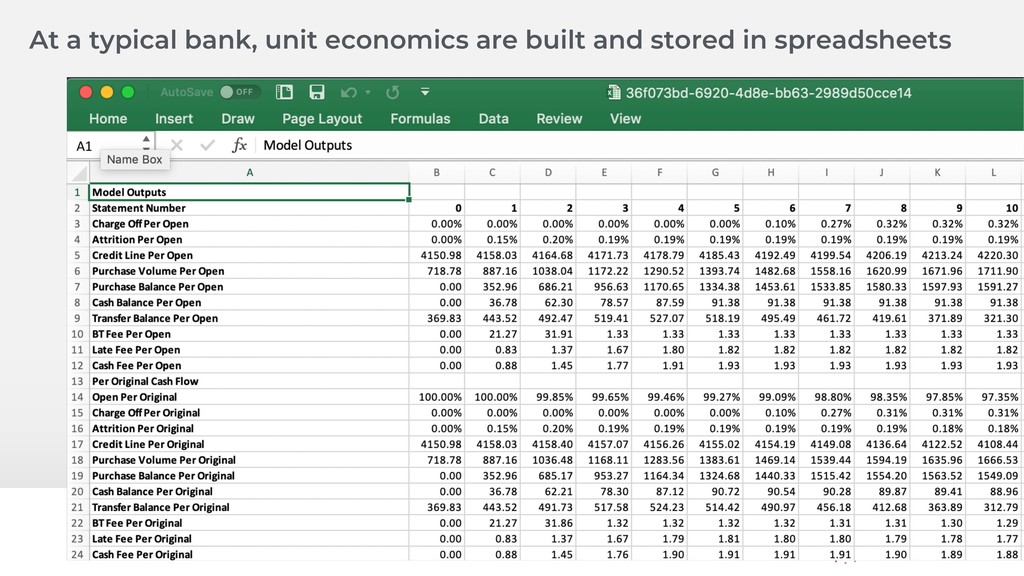This screenshot has height=576, width=1024.
Task: Click the Cancel entry X icon
Action: click(x=177, y=145)
